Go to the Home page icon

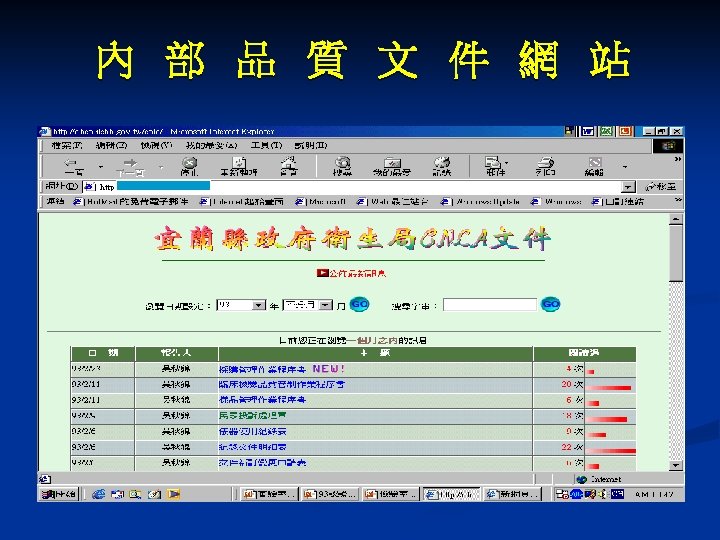[289, 166]
